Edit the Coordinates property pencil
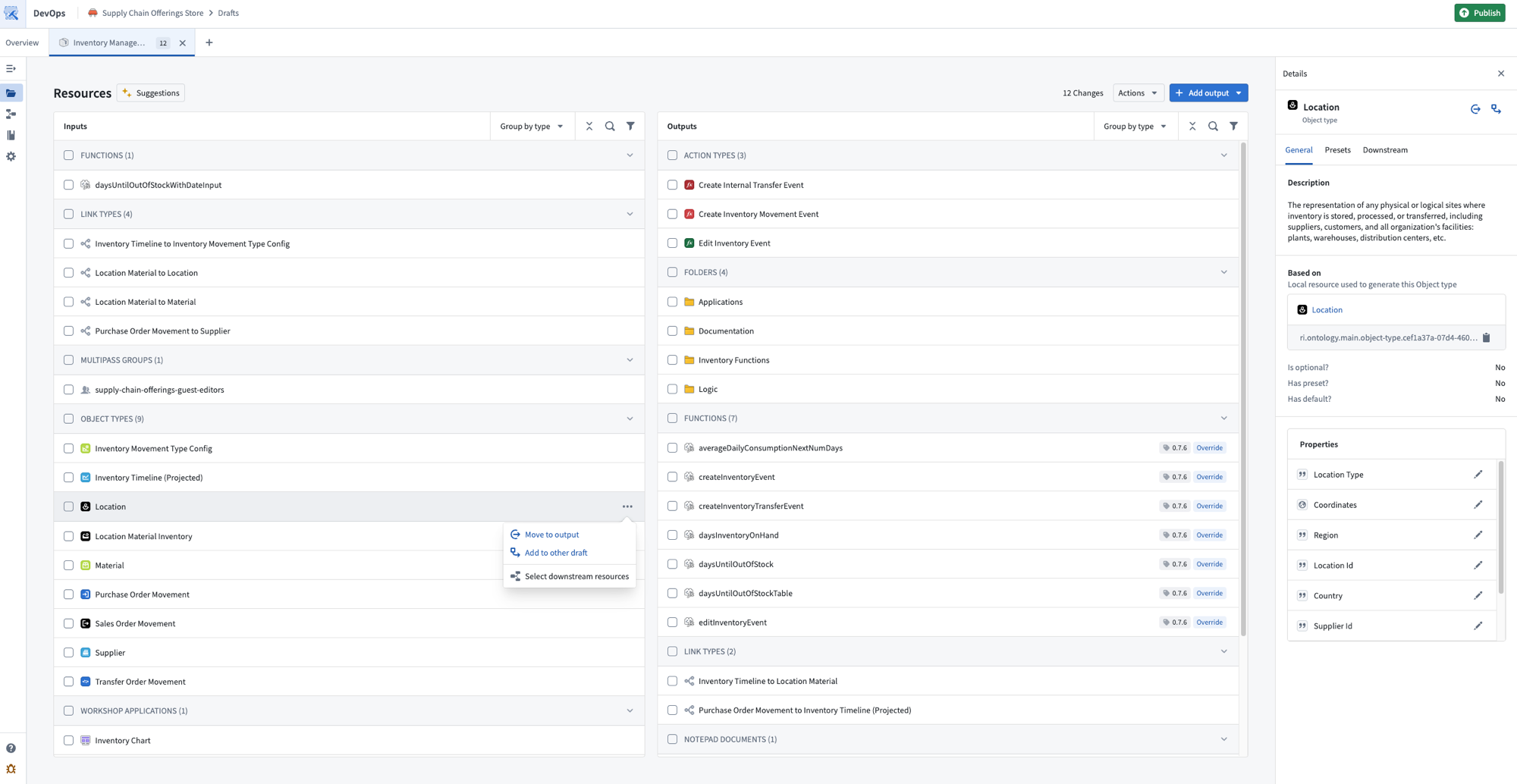Image resolution: width=1517 pixels, height=784 pixels. pos(1478,505)
